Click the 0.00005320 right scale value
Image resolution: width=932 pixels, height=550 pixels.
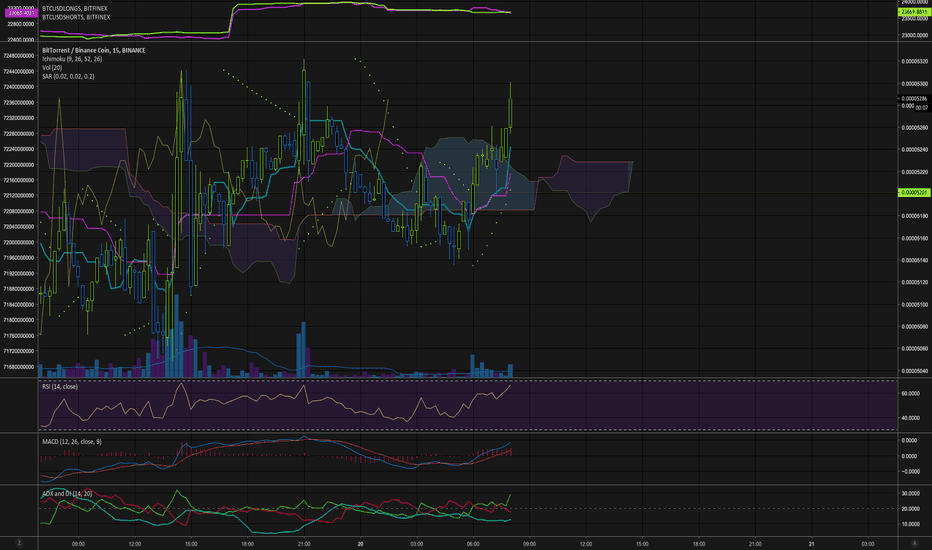(914, 61)
